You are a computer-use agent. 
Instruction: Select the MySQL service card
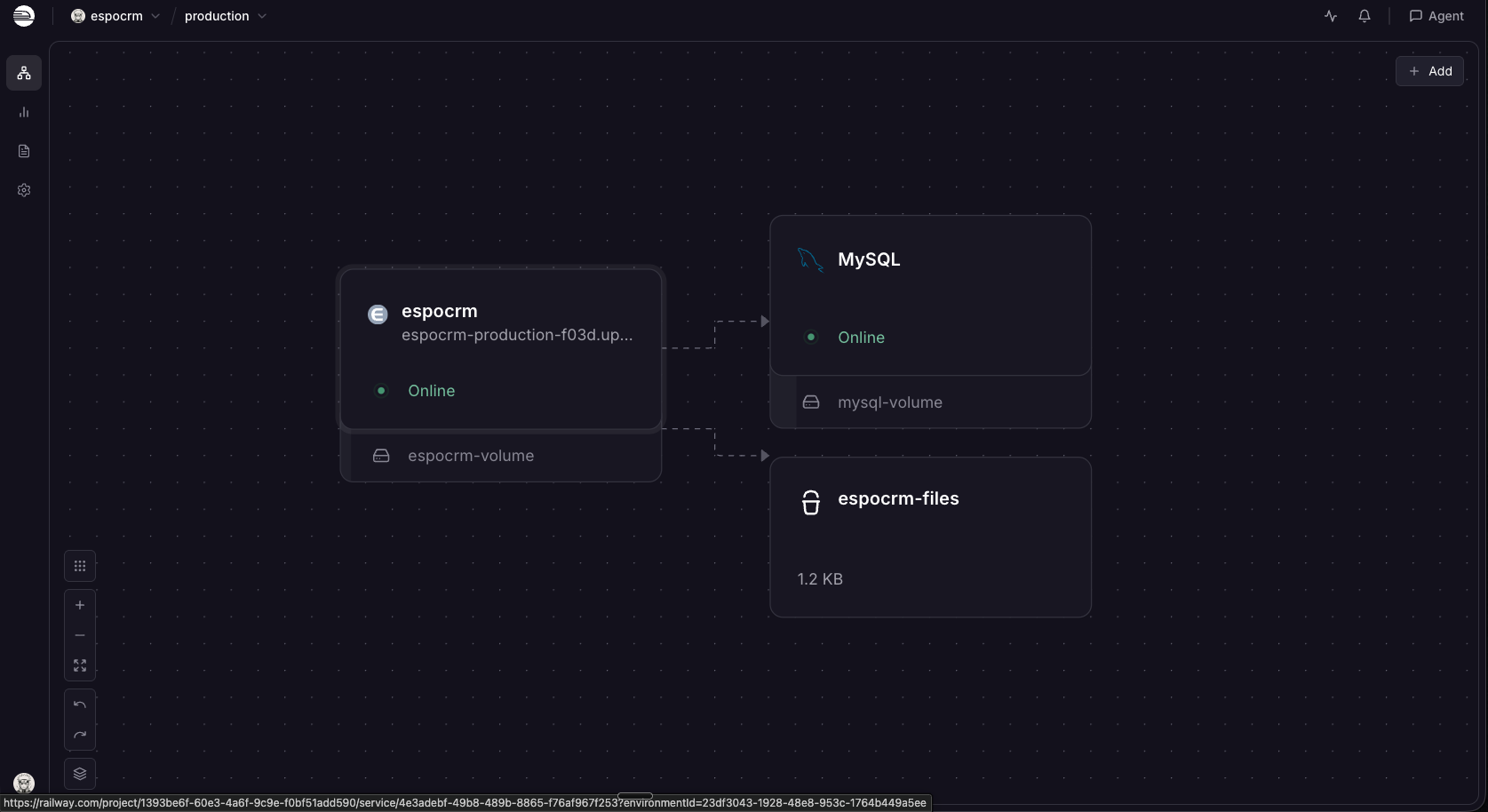(x=930, y=295)
